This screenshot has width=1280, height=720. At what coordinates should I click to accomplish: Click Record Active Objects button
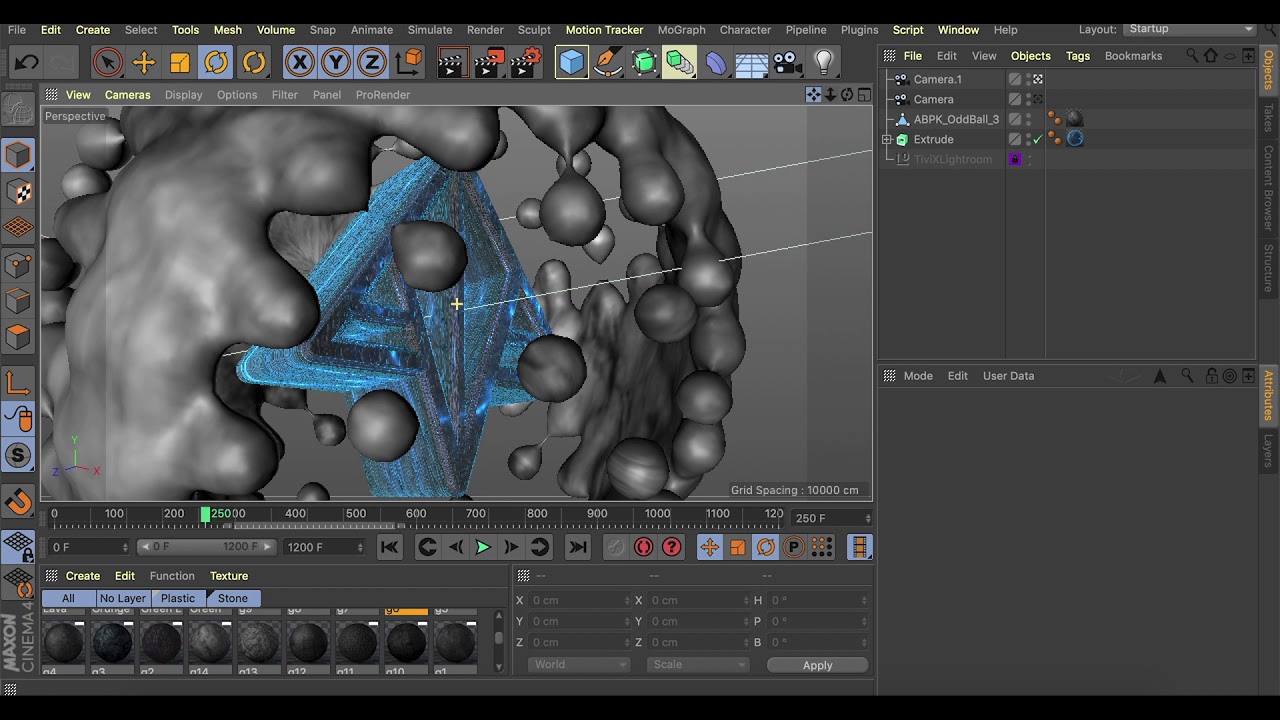coord(615,547)
